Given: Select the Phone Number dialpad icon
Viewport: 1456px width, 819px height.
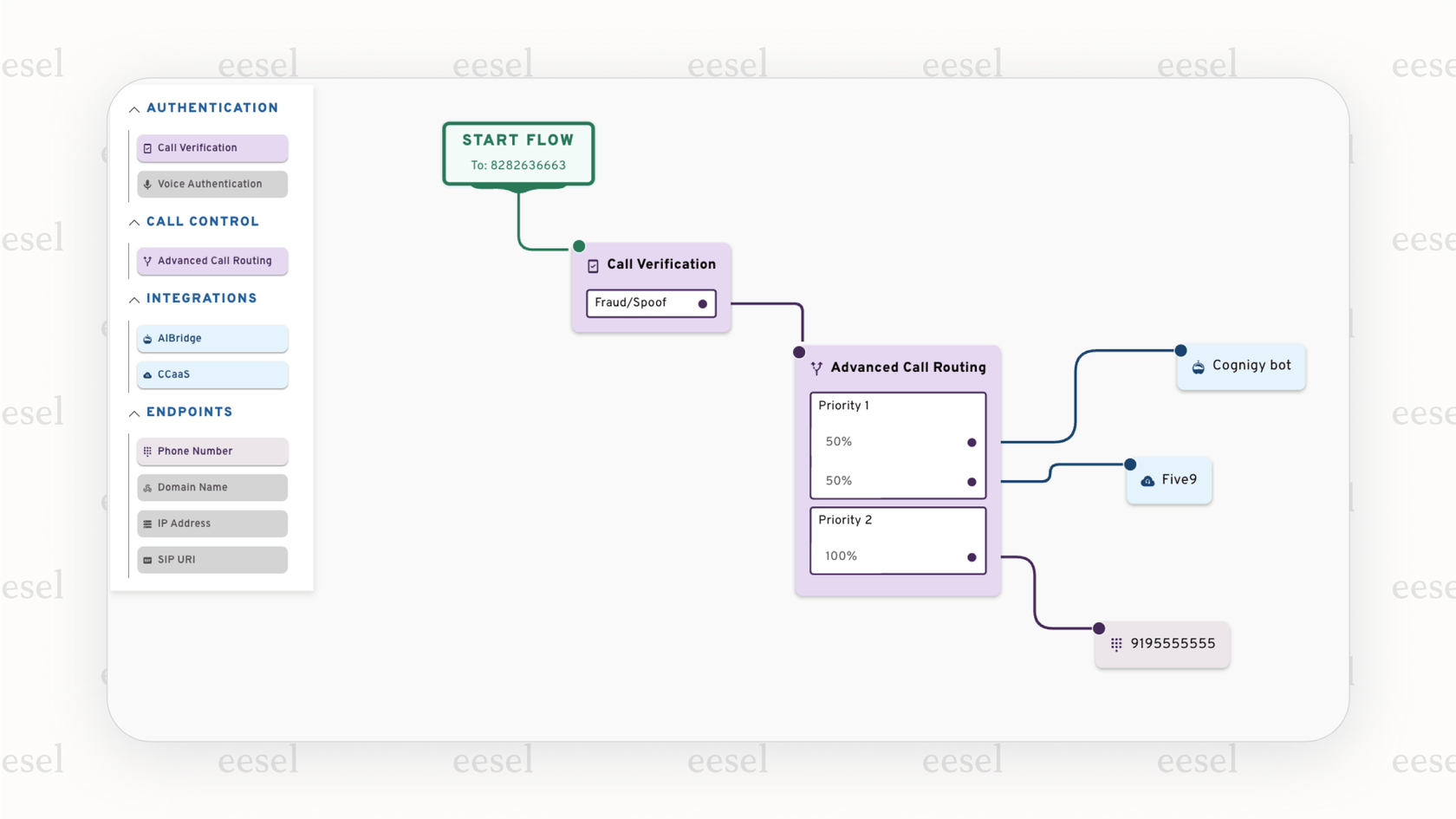Looking at the screenshot, I should pos(147,452).
